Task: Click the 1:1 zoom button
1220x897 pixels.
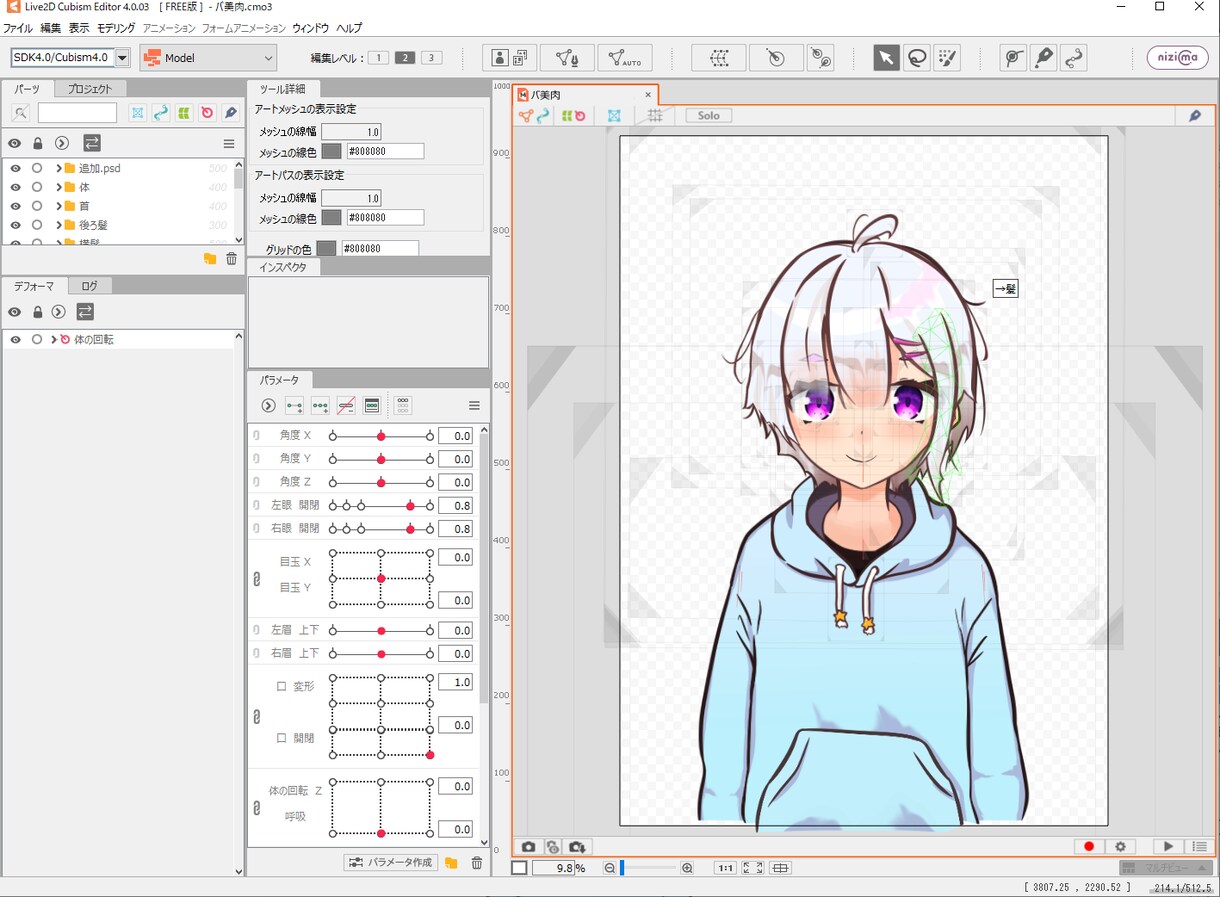Action: [725, 868]
